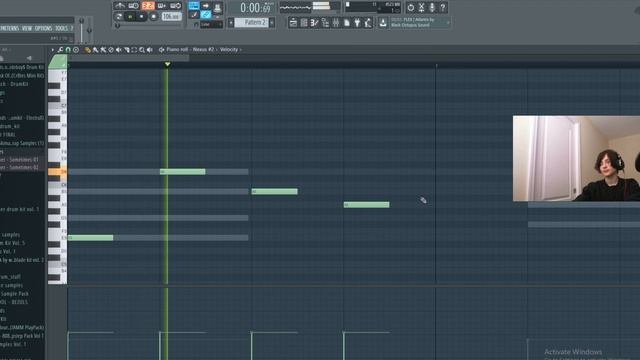Toggle note grouping button below typing keyboard

coord(194,15)
